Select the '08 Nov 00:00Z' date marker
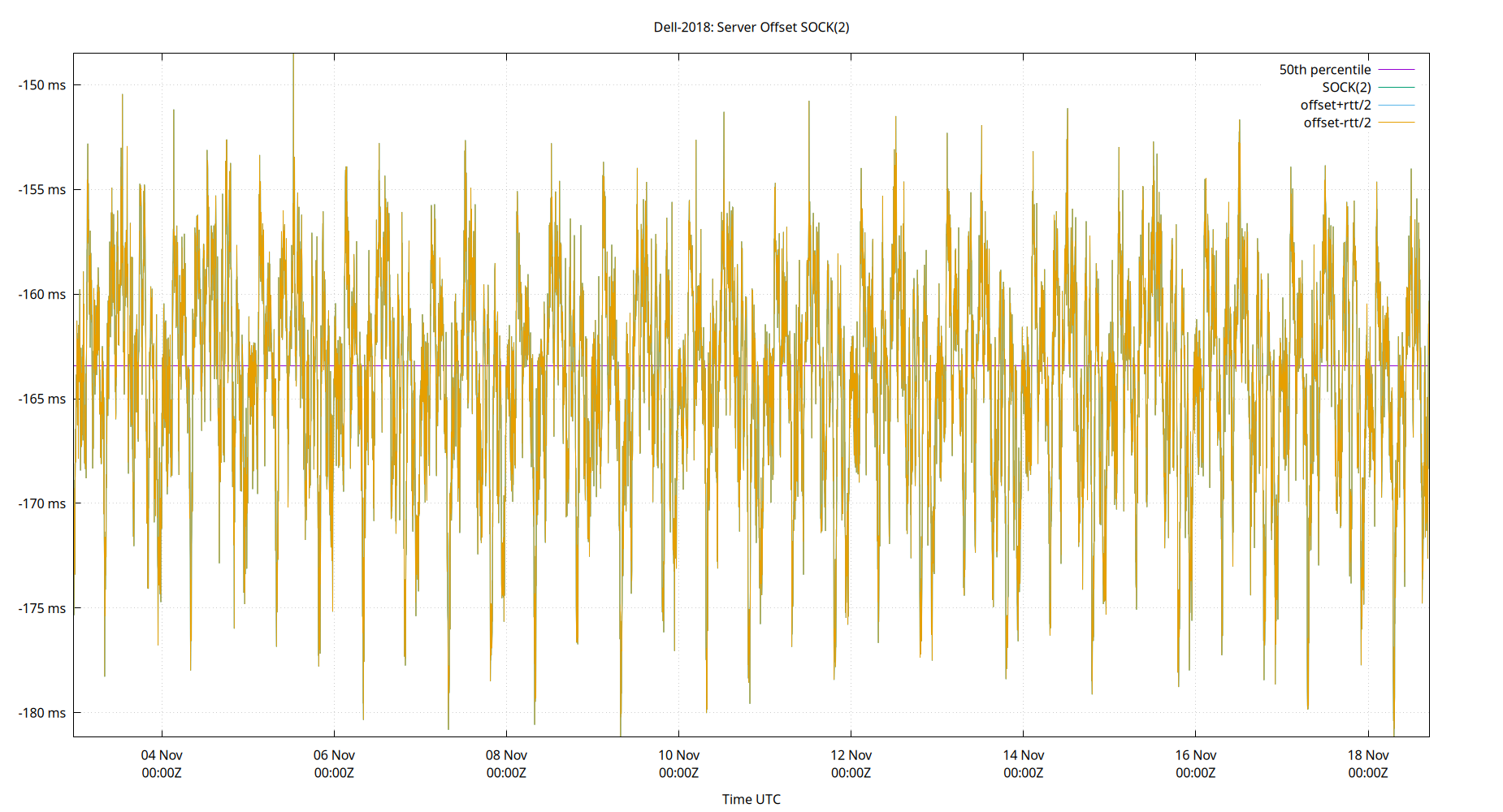 pyautogui.click(x=507, y=763)
